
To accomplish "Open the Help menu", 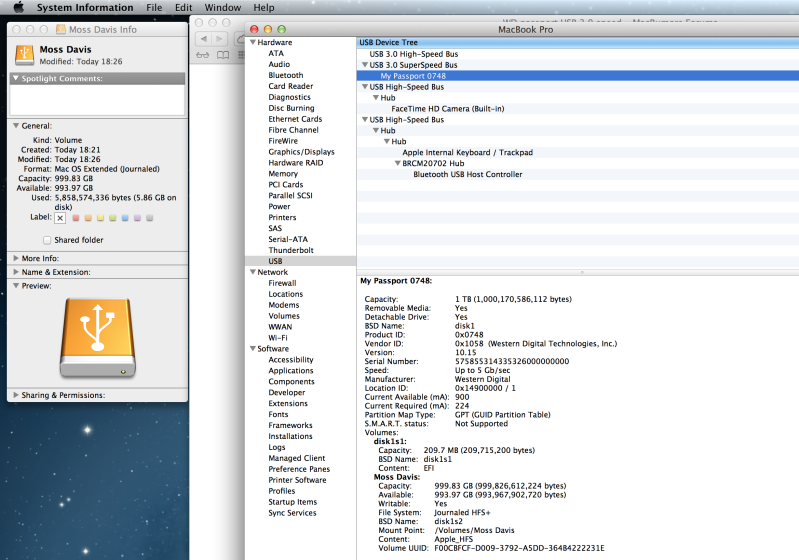I will [264, 8].
